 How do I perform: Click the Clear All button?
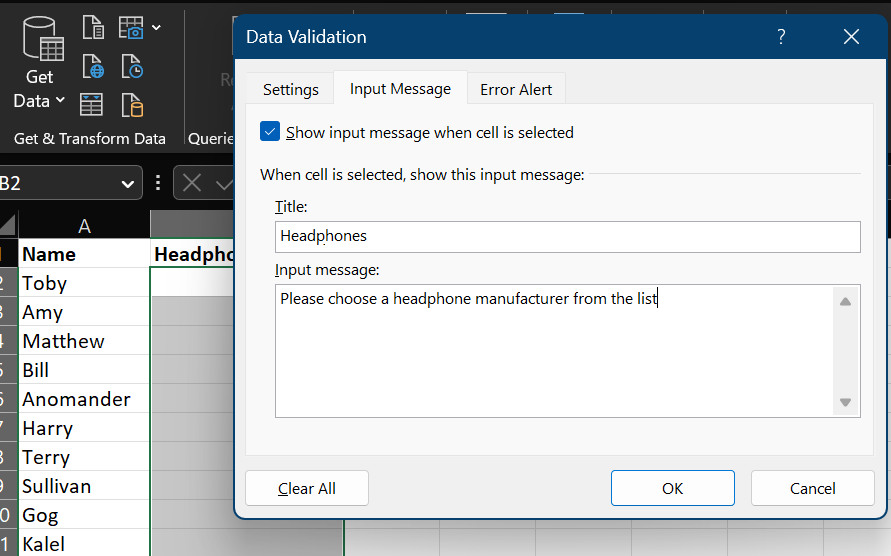coord(307,488)
